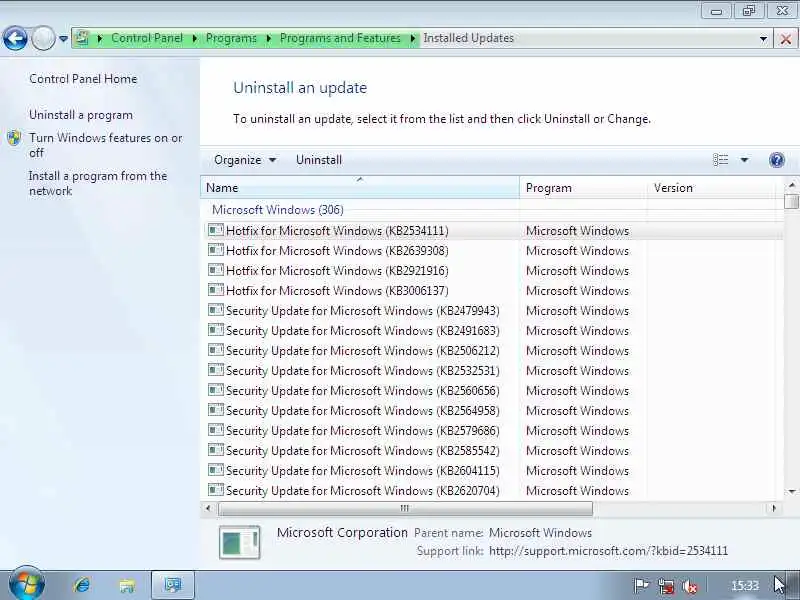Screen dimensions: 800x600
Task: Click the large update icon in details pane
Action: click(x=240, y=542)
